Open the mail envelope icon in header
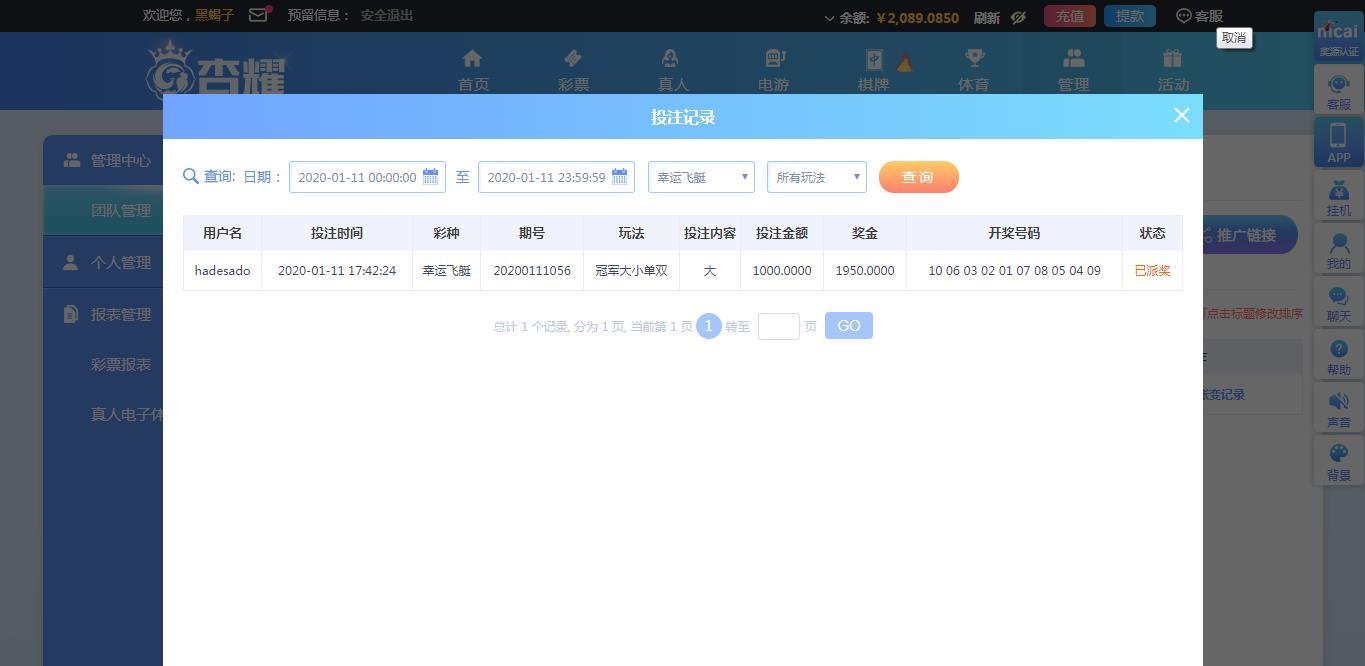 (x=258, y=15)
